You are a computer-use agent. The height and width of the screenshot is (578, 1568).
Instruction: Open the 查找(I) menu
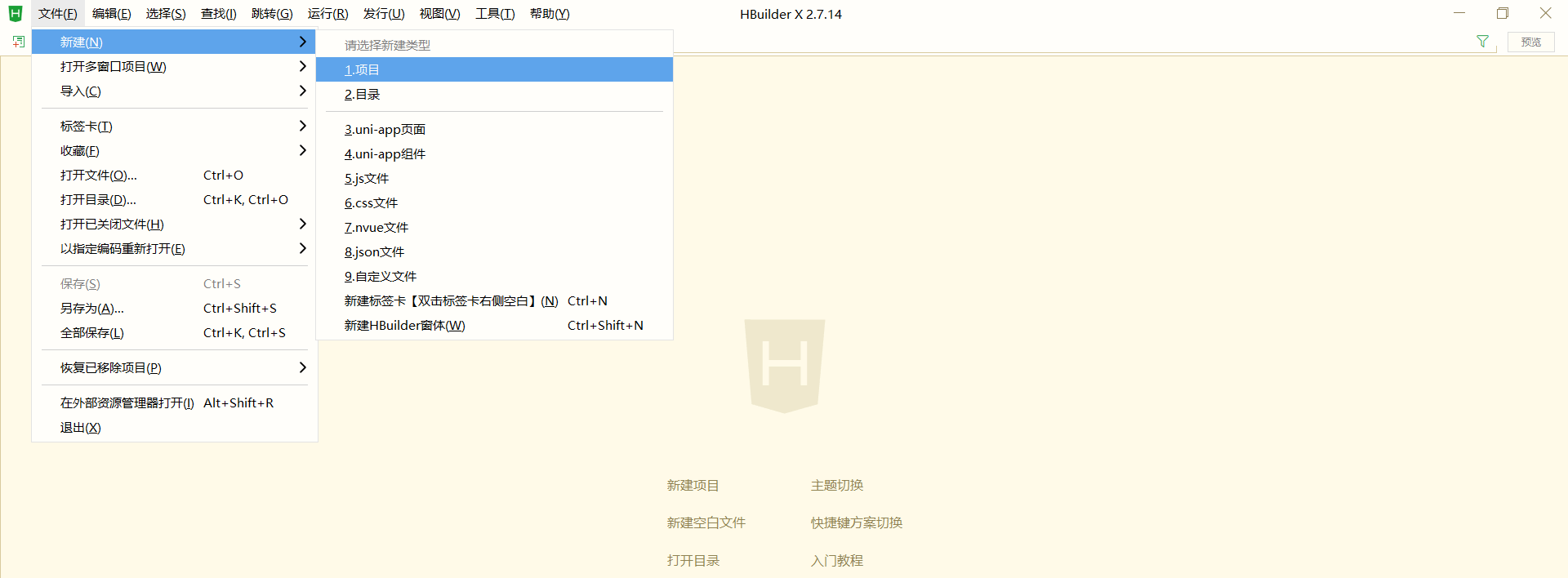coord(219,14)
